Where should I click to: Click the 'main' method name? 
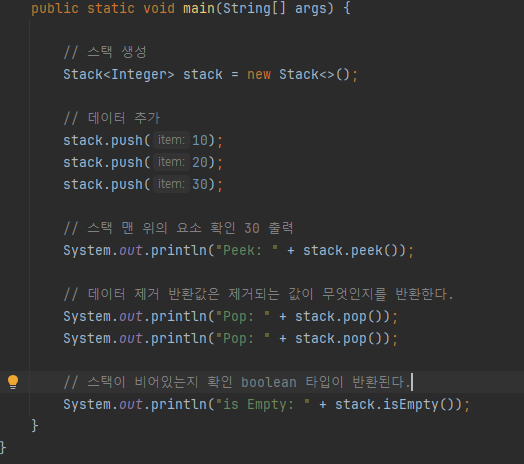pyautogui.click(x=199, y=8)
